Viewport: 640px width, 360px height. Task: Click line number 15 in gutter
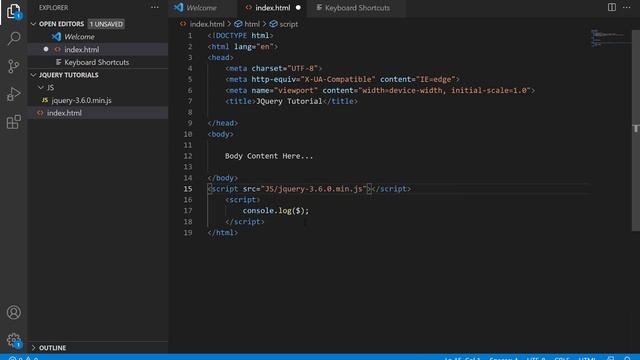188,189
